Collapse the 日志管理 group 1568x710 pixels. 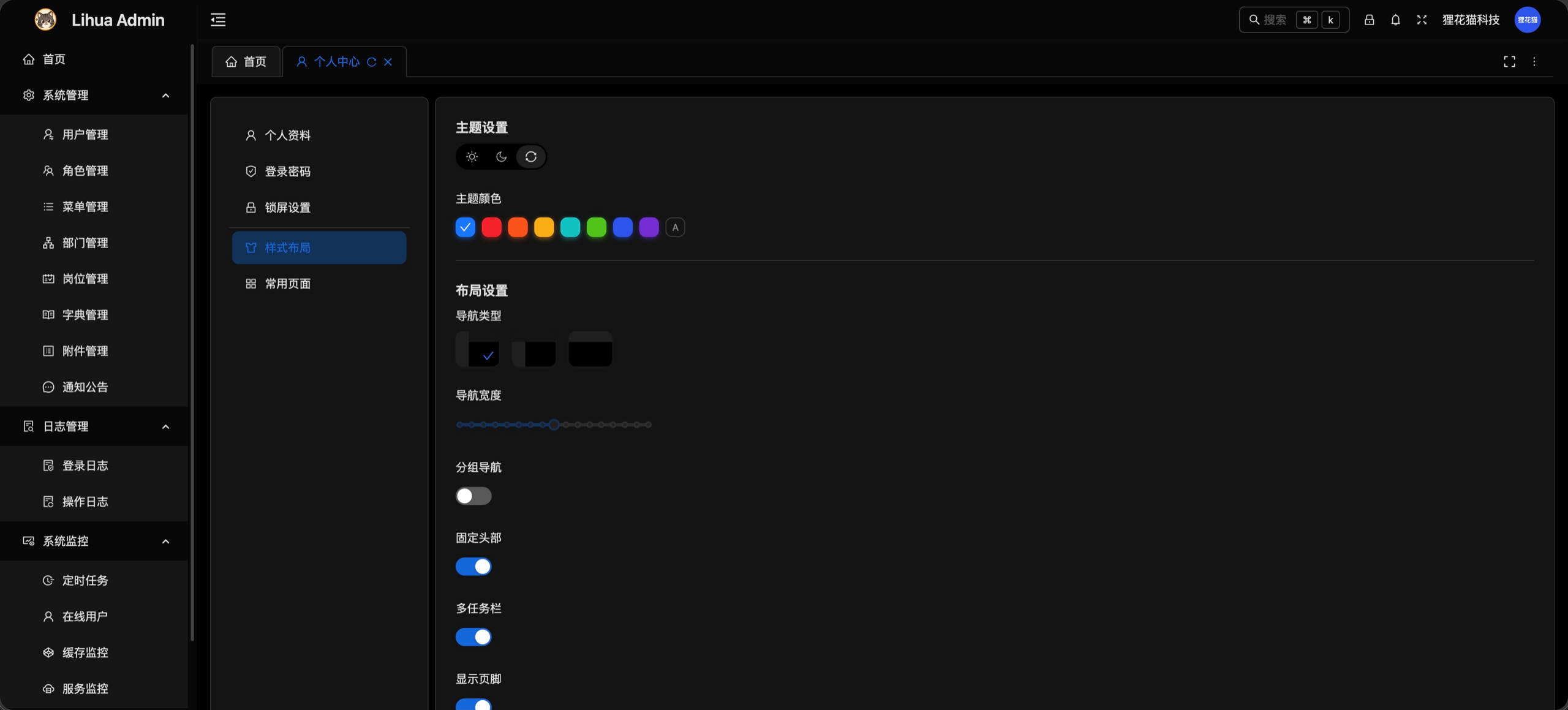94,426
